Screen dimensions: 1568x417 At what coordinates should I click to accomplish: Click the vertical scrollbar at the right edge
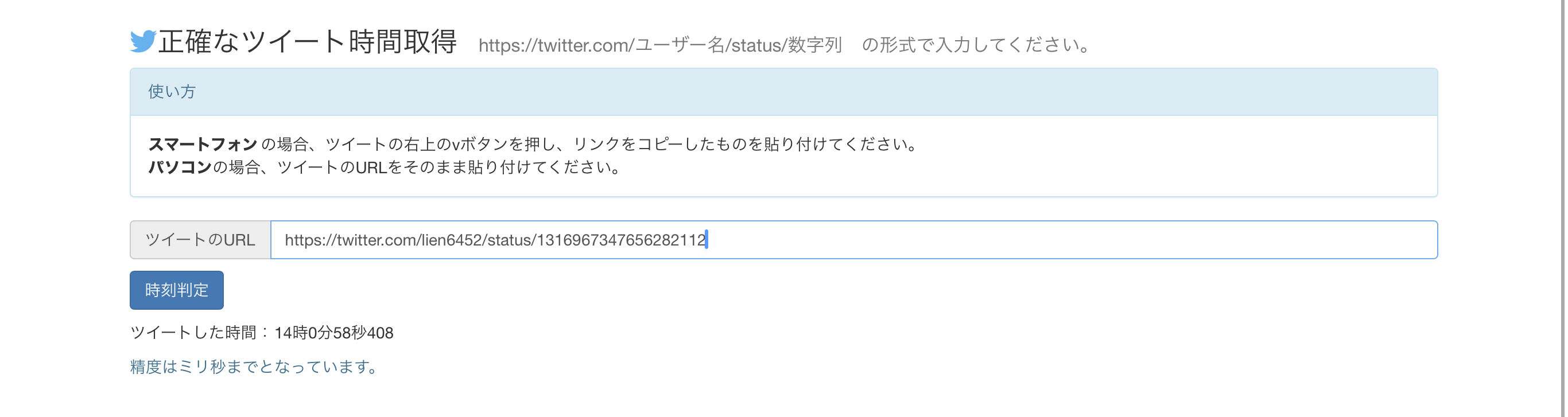pyautogui.click(x=1562, y=207)
